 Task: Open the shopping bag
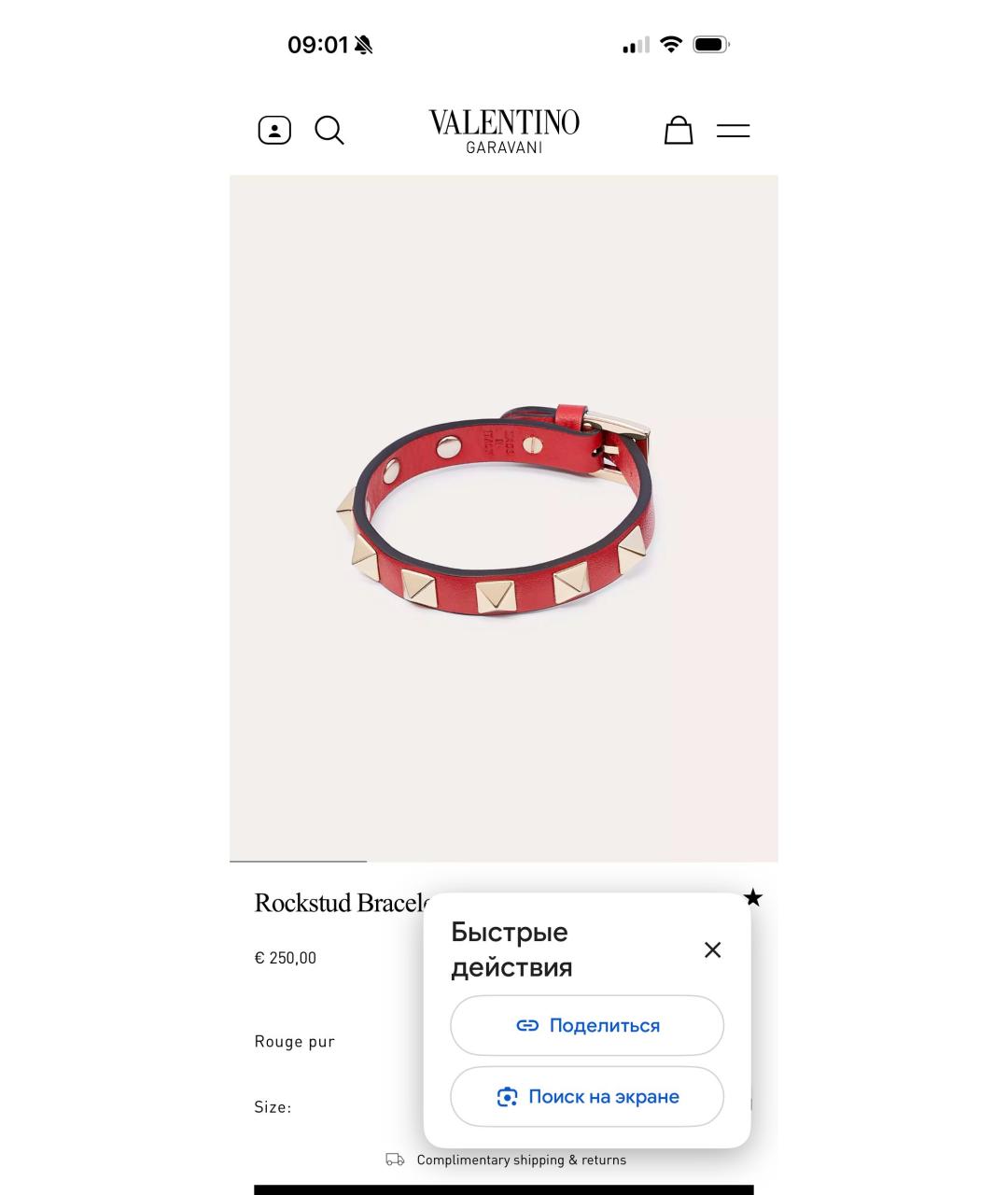(679, 130)
